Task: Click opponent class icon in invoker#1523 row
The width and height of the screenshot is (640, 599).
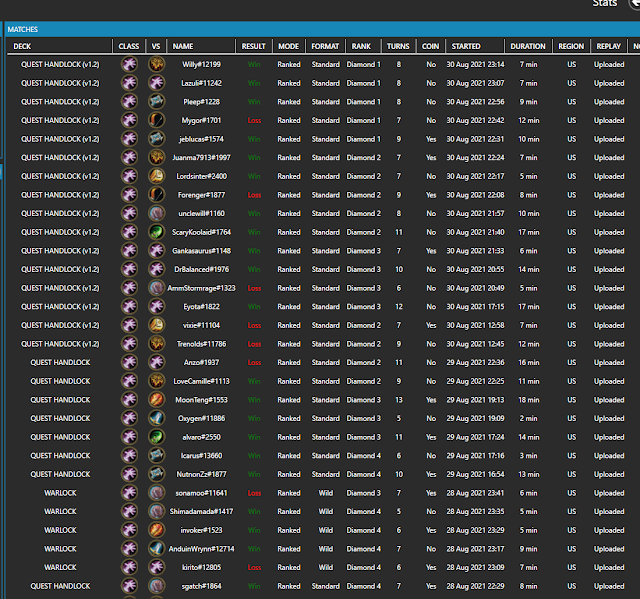Action: click(156, 530)
